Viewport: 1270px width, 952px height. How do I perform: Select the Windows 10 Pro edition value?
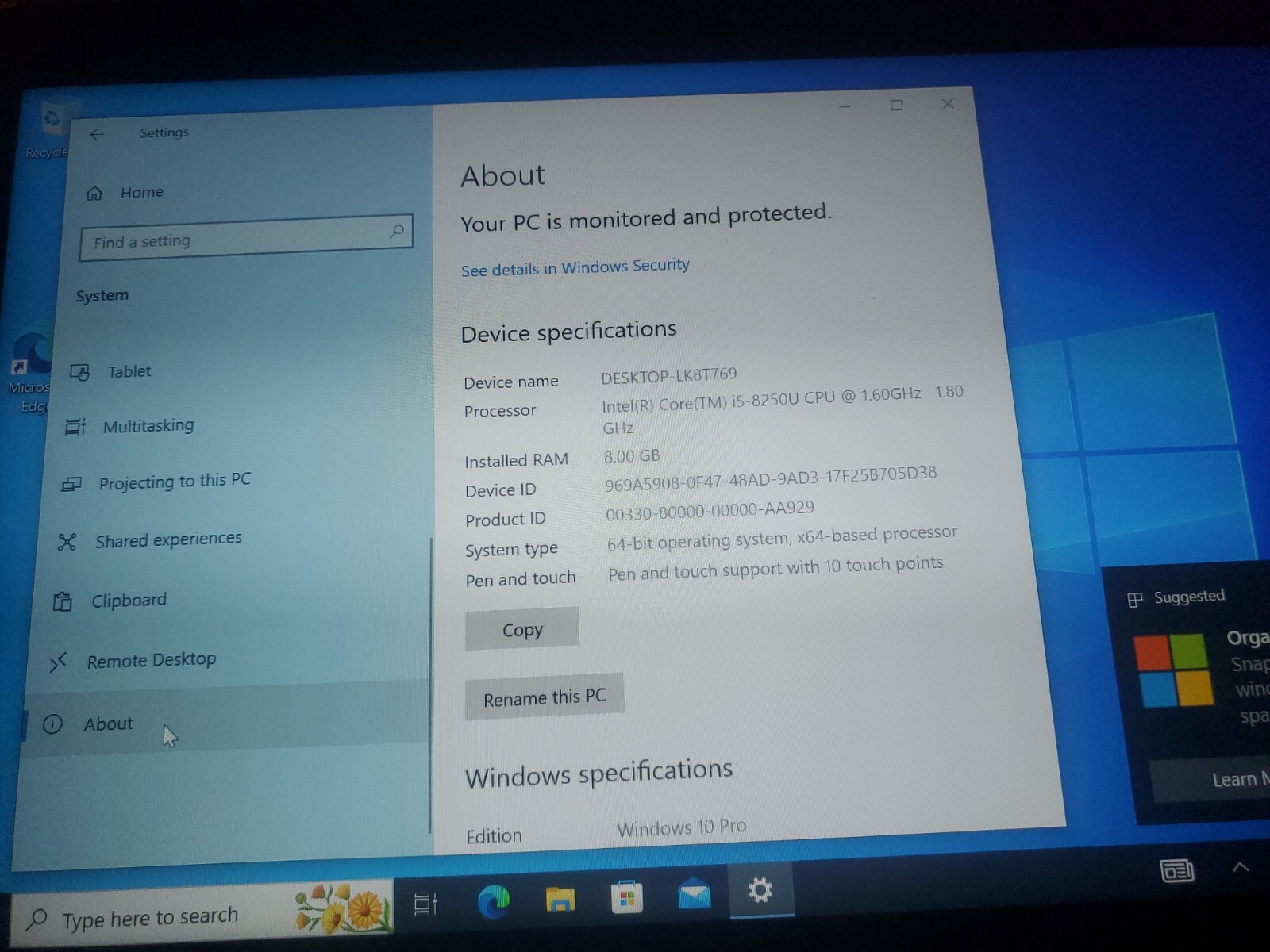682,827
